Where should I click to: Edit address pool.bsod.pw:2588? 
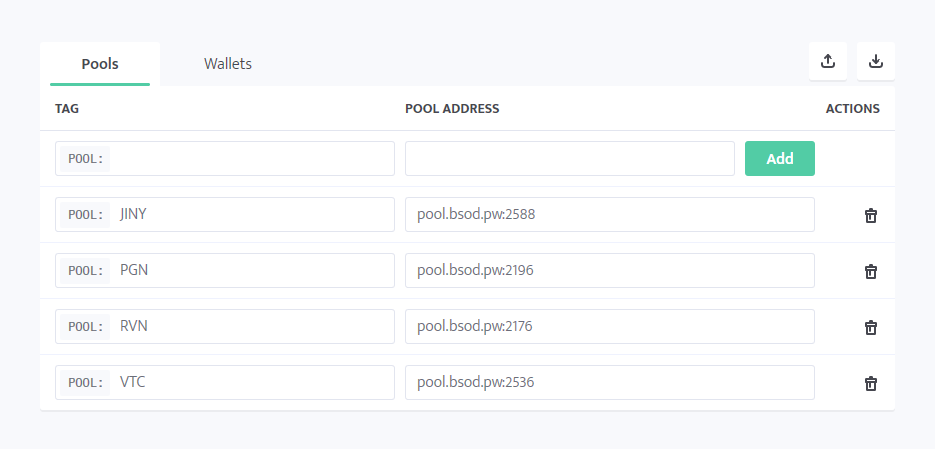[610, 215]
